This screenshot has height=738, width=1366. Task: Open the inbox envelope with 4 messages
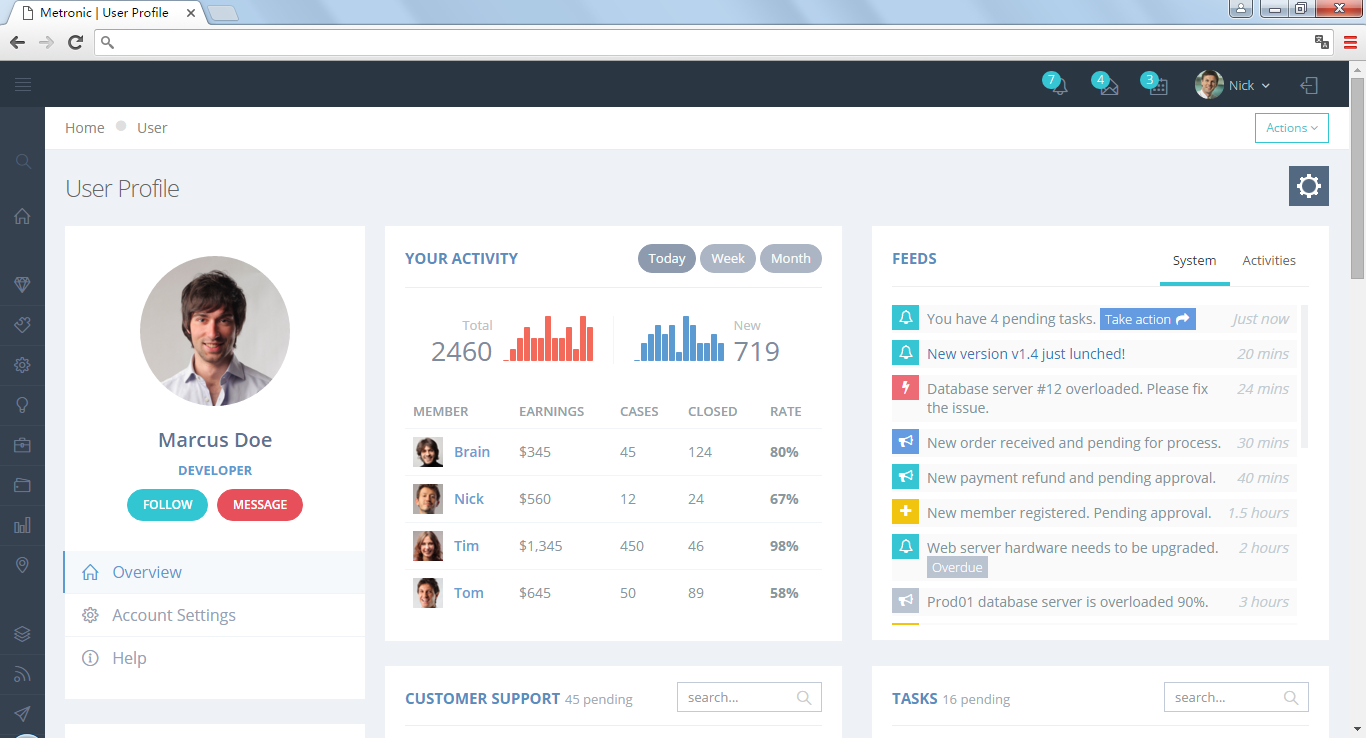click(x=1108, y=87)
